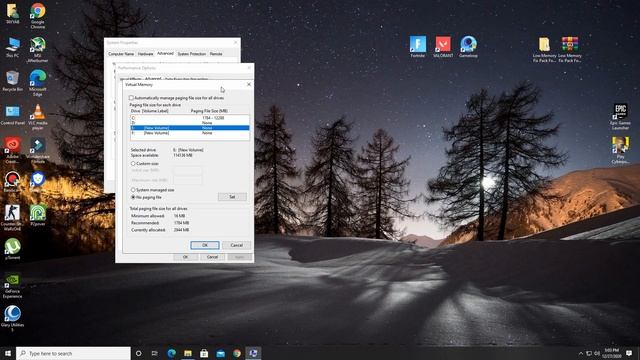Open Microsoft Store from the taskbar

coord(204,353)
